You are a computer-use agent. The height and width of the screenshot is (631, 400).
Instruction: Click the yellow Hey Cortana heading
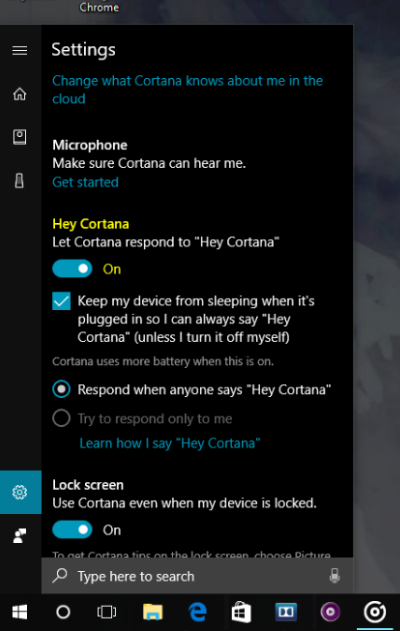tap(91, 224)
